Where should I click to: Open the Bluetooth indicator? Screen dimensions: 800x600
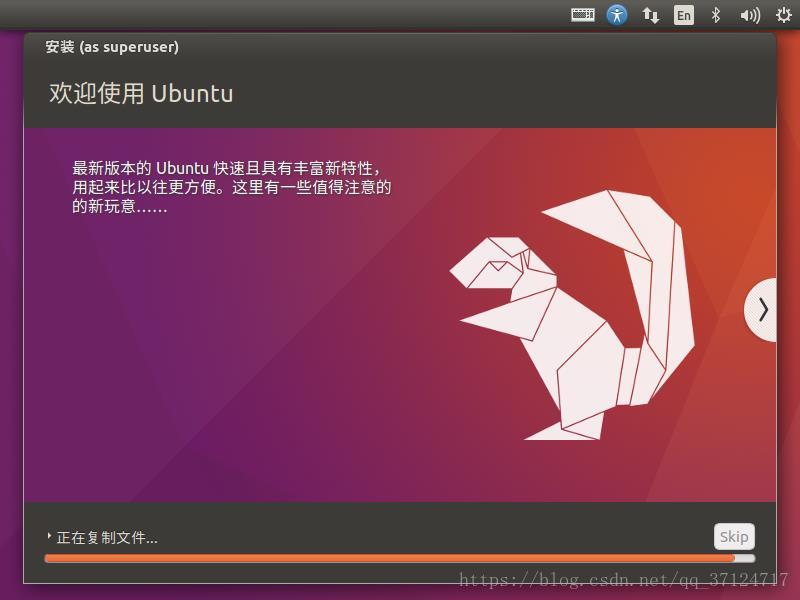pyautogui.click(x=716, y=15)
